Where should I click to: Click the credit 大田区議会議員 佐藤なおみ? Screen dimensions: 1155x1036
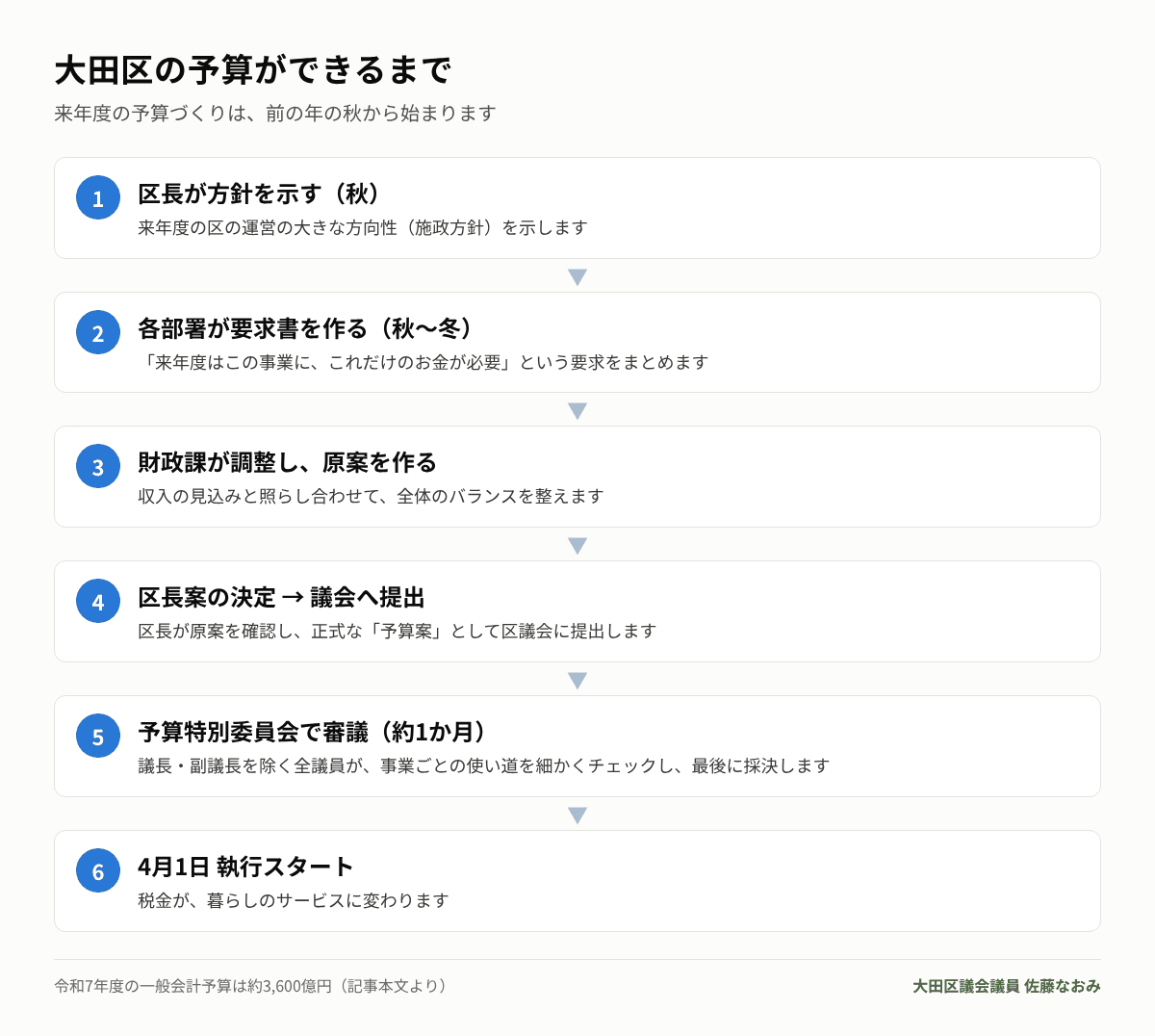point(1007,987)
